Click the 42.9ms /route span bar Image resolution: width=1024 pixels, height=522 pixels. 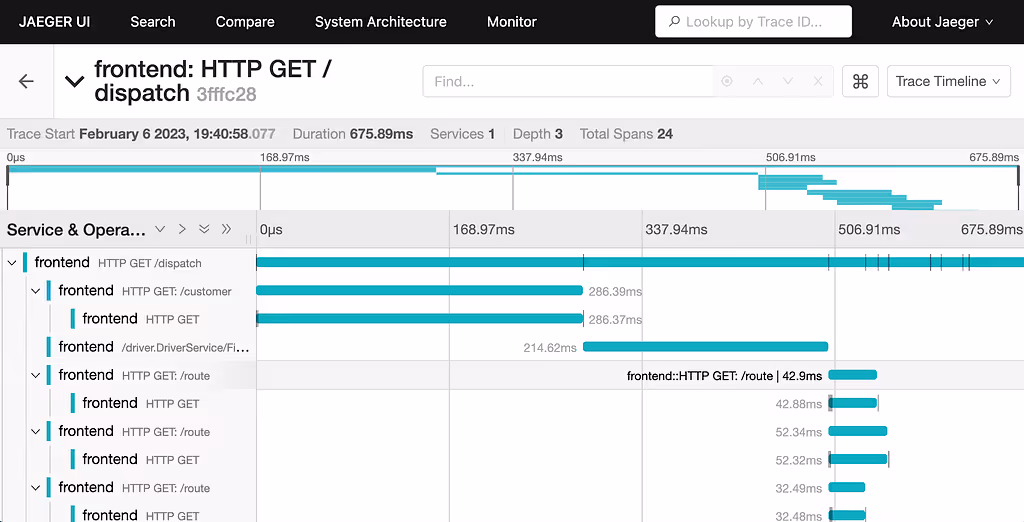(x=853, y=375)
